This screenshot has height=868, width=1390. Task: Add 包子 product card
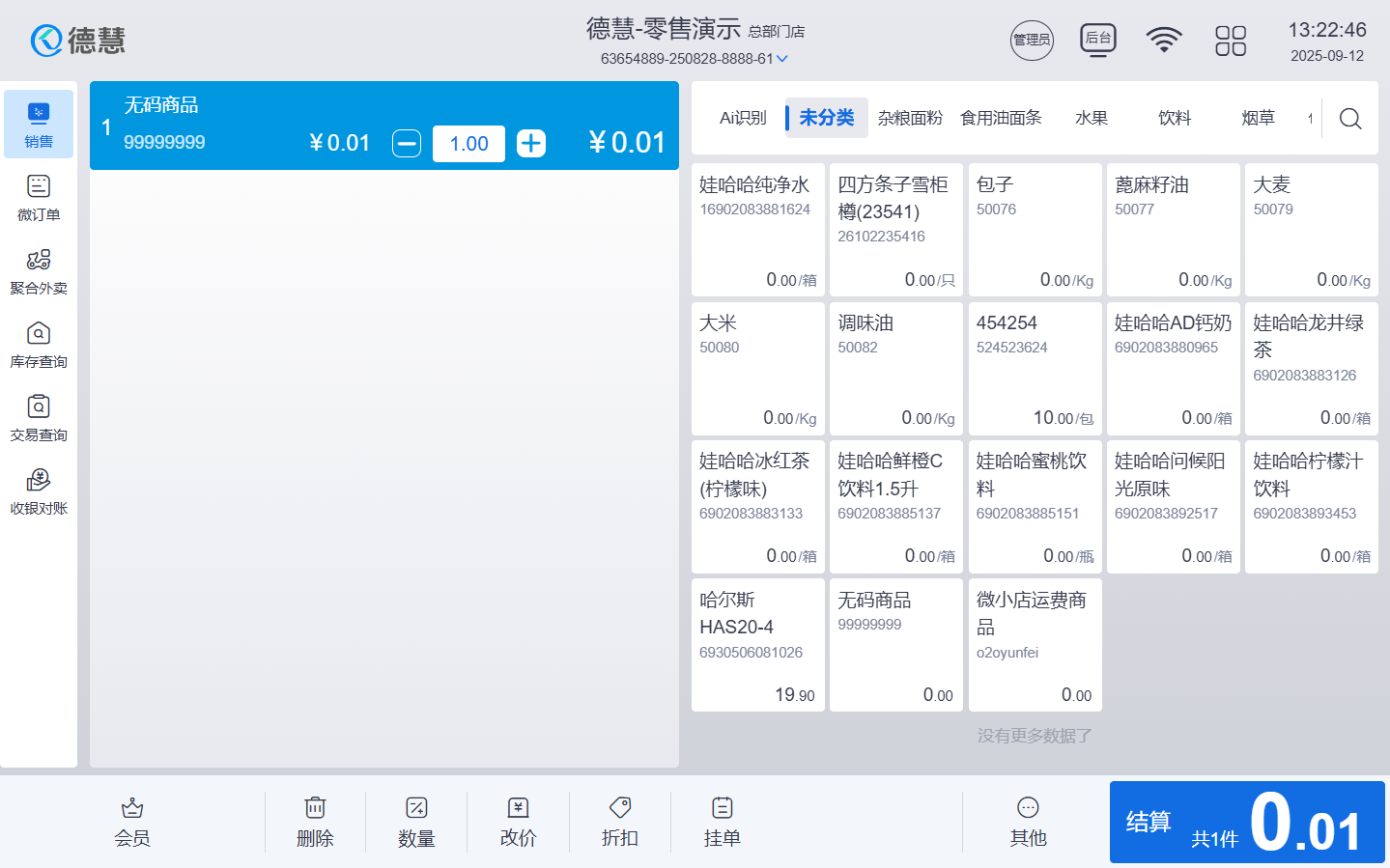click(1035, 230)
